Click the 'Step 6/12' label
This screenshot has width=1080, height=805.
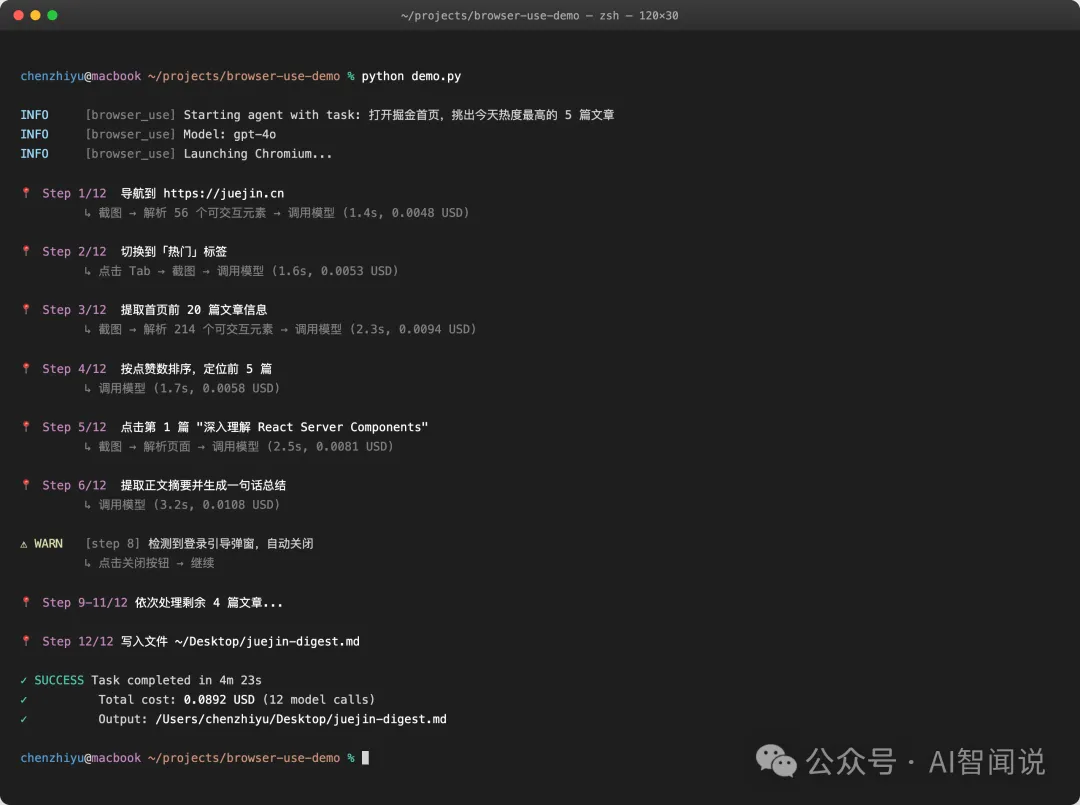click(x=74, y=485)
